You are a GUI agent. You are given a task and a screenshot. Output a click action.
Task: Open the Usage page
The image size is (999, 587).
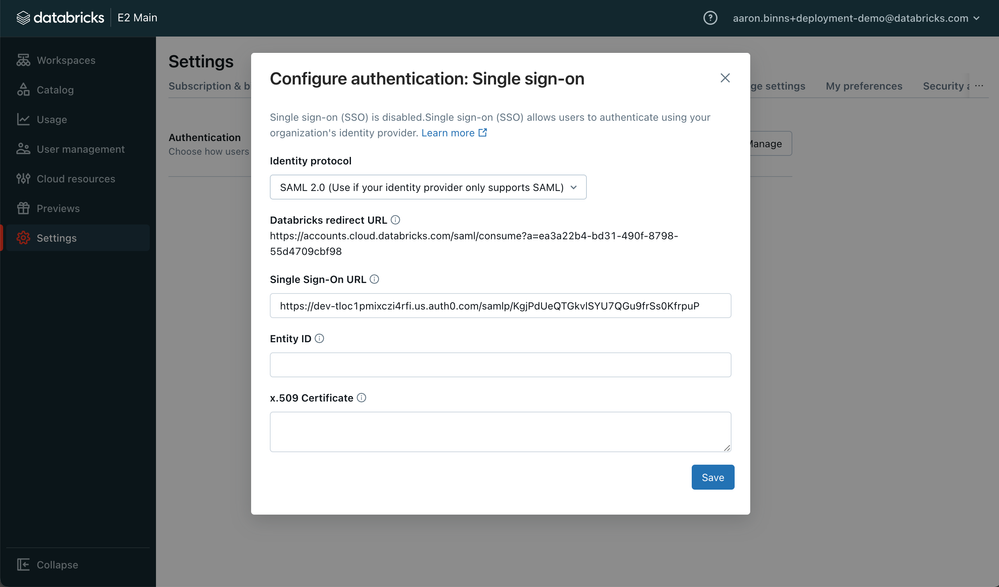click(x=52, y=120)
